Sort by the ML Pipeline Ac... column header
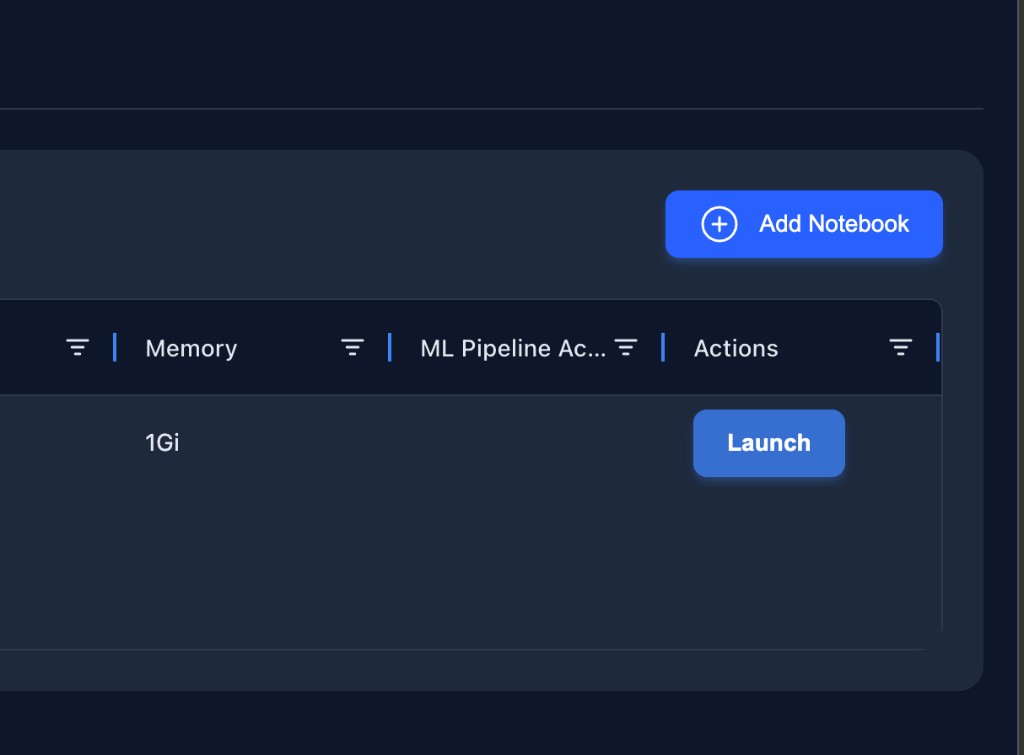Screen dimensions: 1024x755 click(x=513, y=348)
